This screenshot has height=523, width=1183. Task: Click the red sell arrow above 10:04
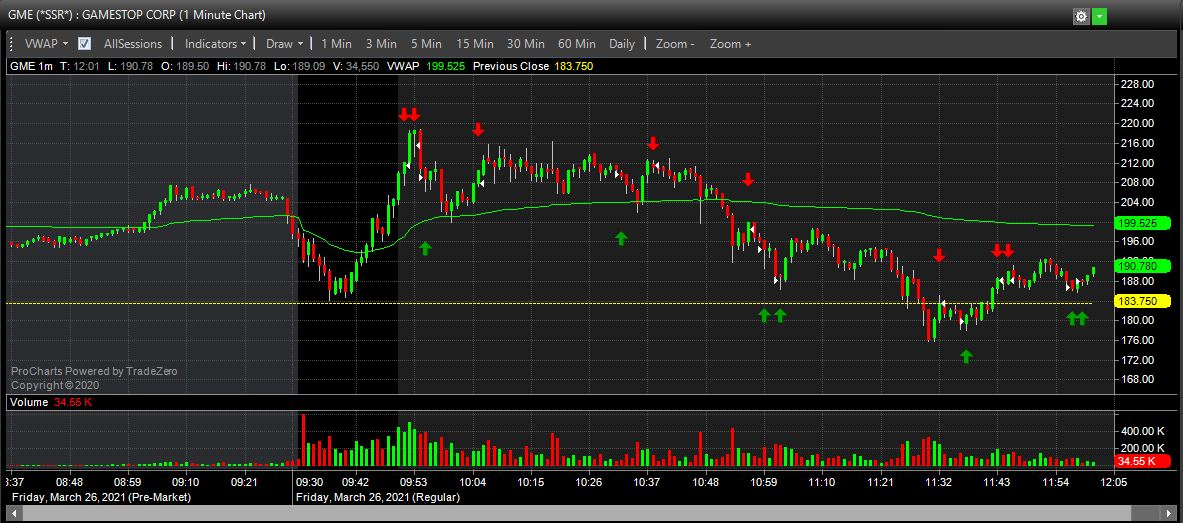tap(478, 130)
